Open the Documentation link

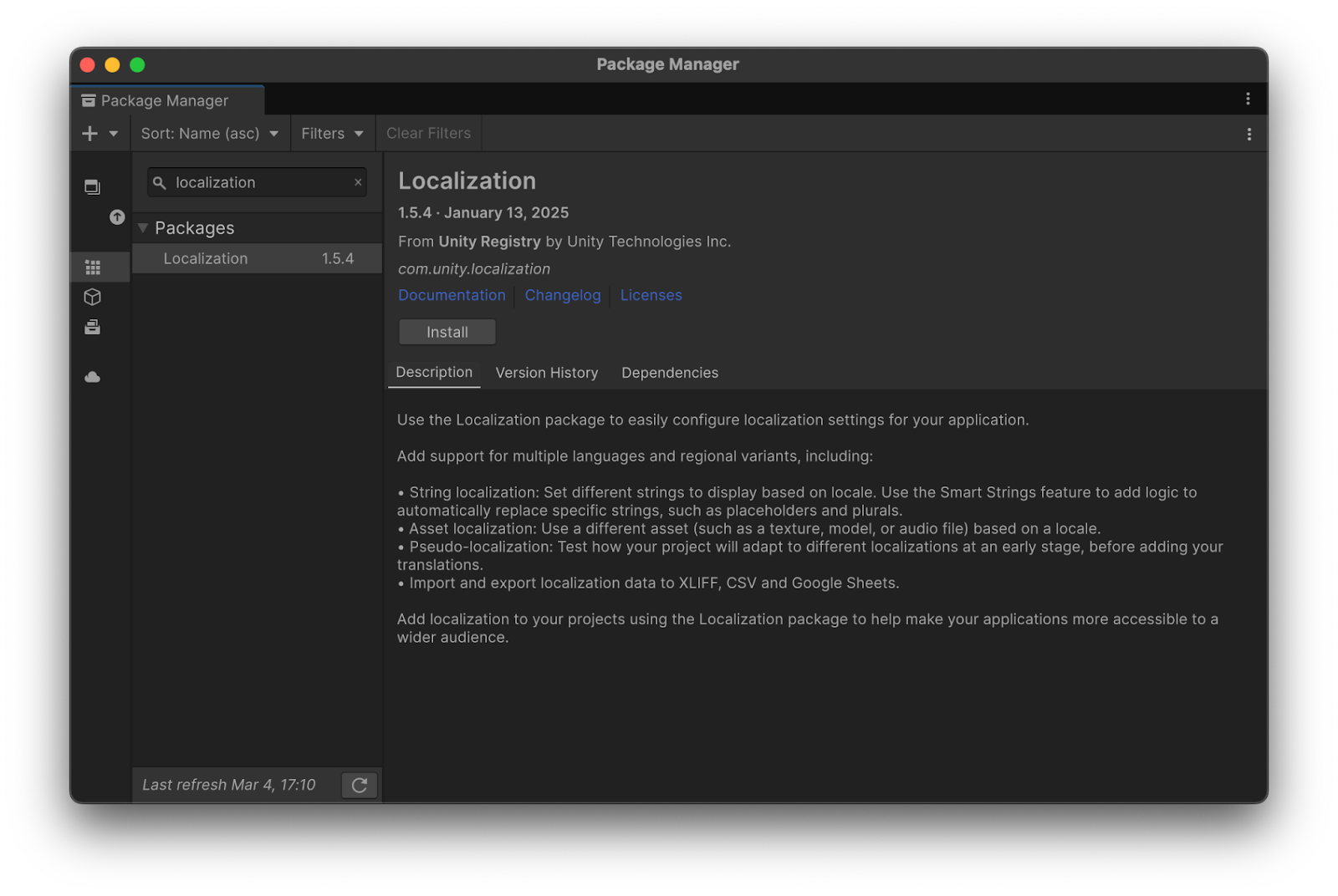[x=452, y=295]
